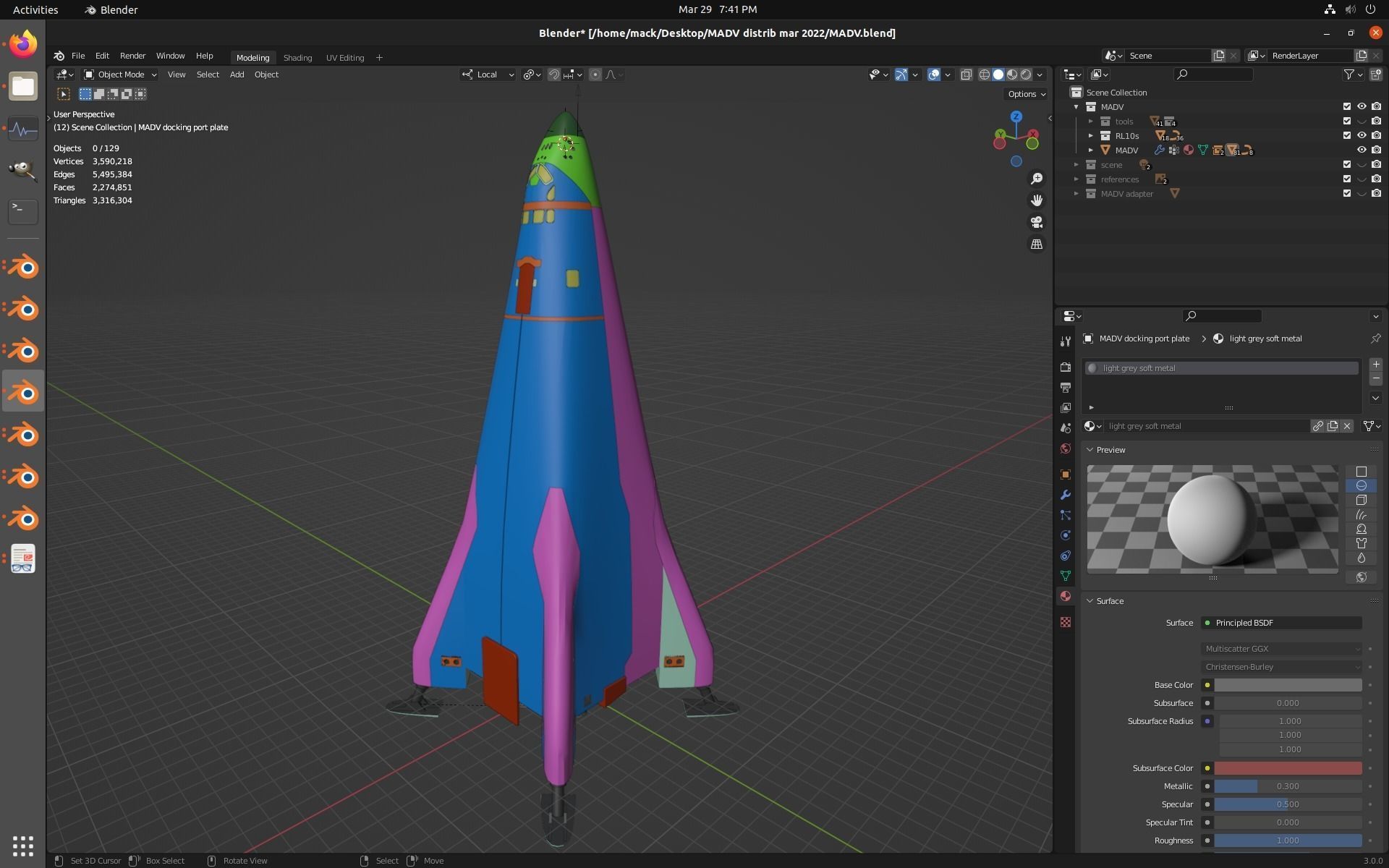The image size is (1389, 868).
Task: Switch to UV Editing workspace tab
Action: click(x=345, y=58)
